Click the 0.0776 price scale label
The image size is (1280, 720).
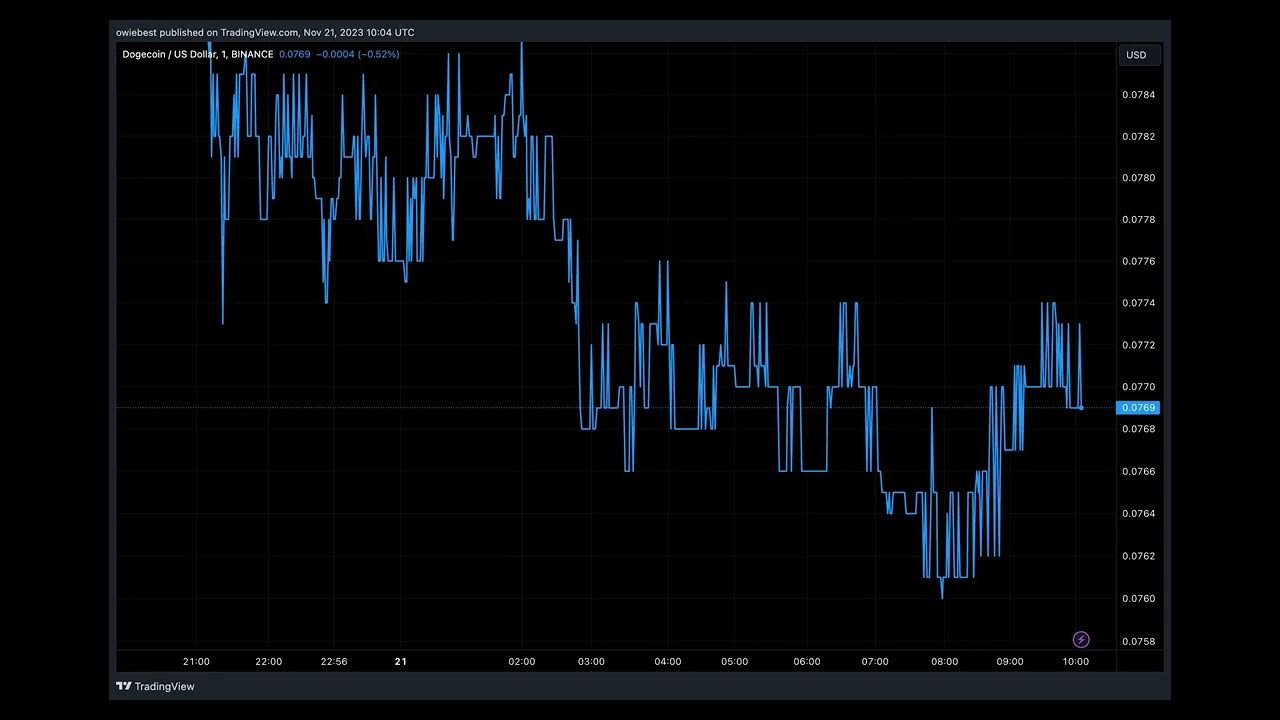click(1138, 261)
